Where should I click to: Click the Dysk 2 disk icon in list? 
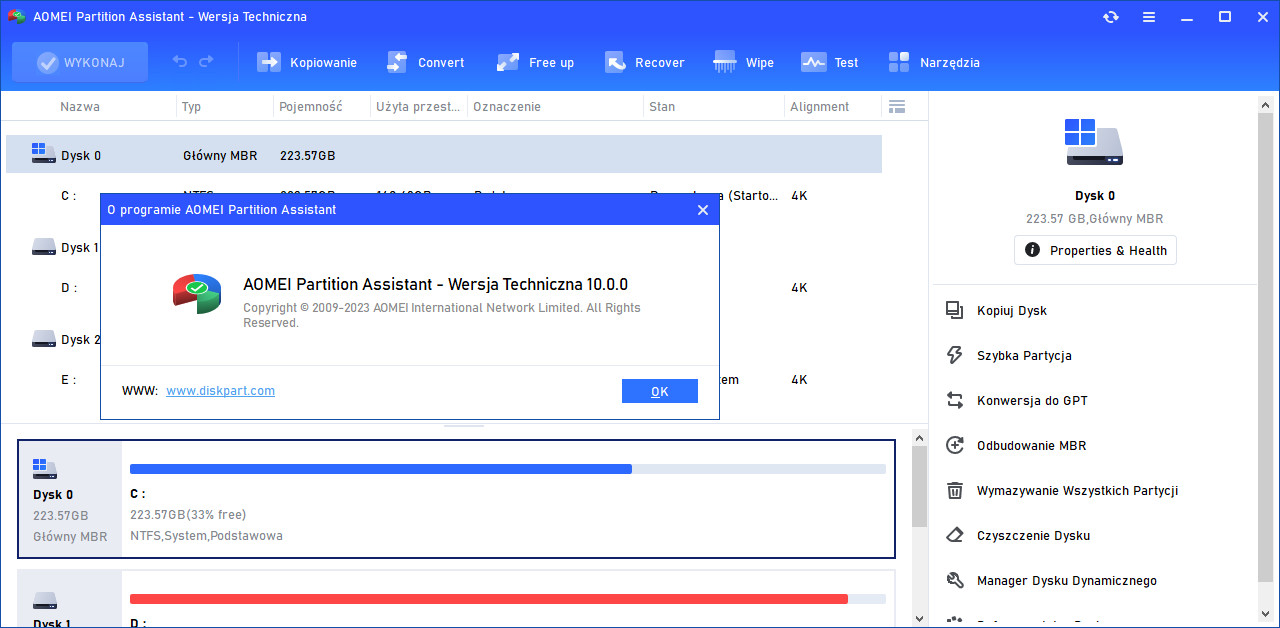44,338
